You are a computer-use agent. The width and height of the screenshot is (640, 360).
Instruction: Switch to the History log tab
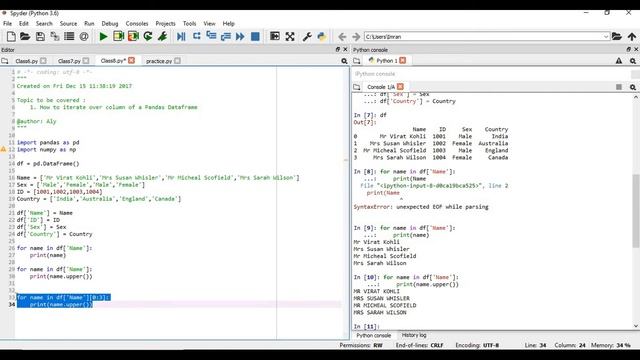[x=414, y=335]
